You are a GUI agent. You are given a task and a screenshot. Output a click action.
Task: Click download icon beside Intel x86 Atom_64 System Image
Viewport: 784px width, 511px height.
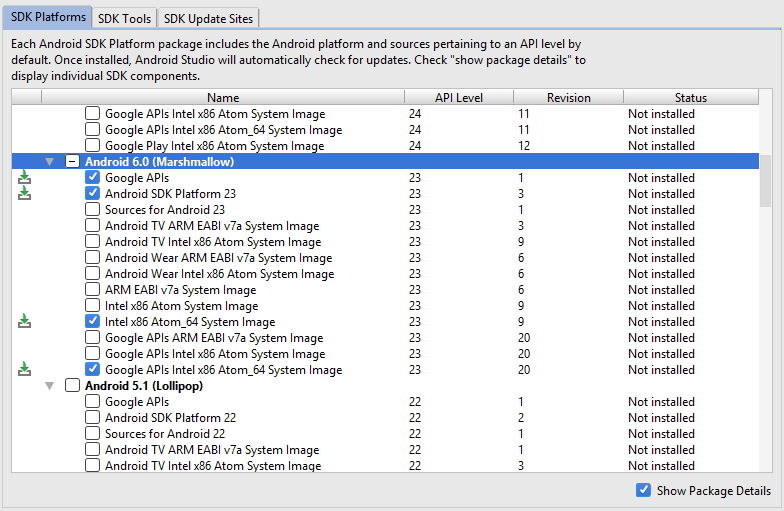[25, 322]
